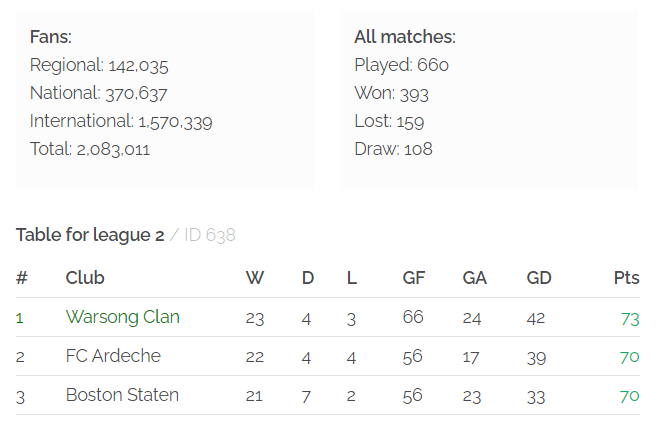Open the FC Ardeche club page
669x422 pixels.
coord(113,356)
